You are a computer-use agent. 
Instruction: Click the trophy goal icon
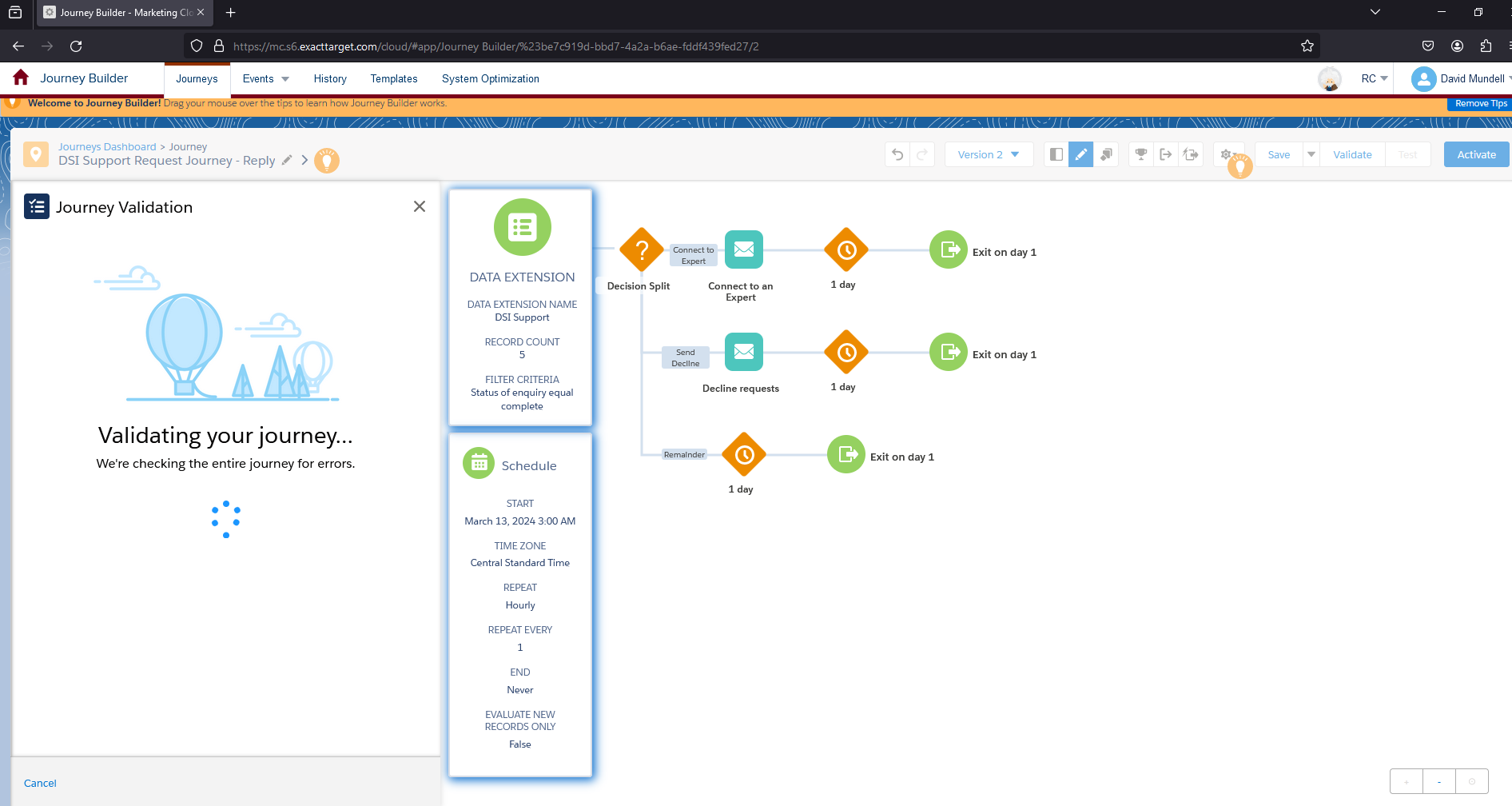1141,155
